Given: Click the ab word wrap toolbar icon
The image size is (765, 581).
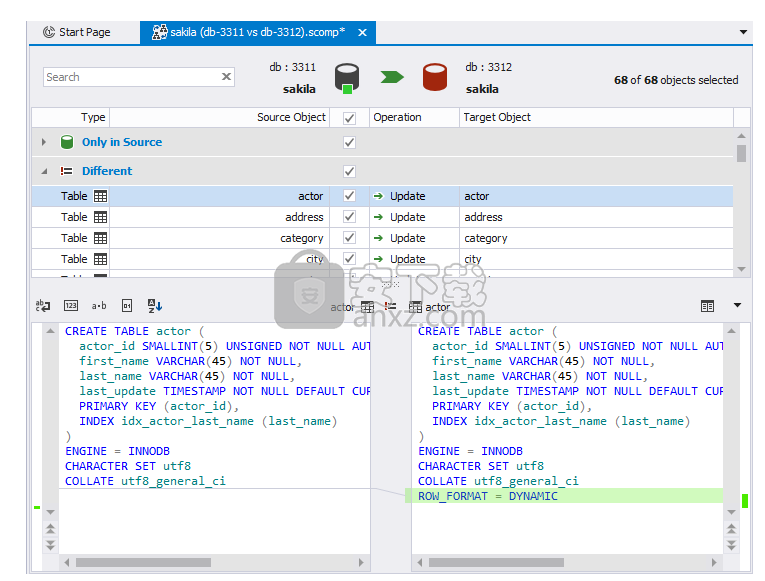Looking at the screenshot, I should (43, 306).
